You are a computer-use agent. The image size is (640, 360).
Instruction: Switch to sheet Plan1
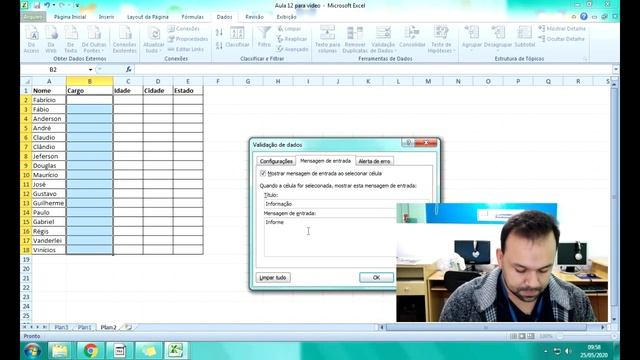coord(84,327)
